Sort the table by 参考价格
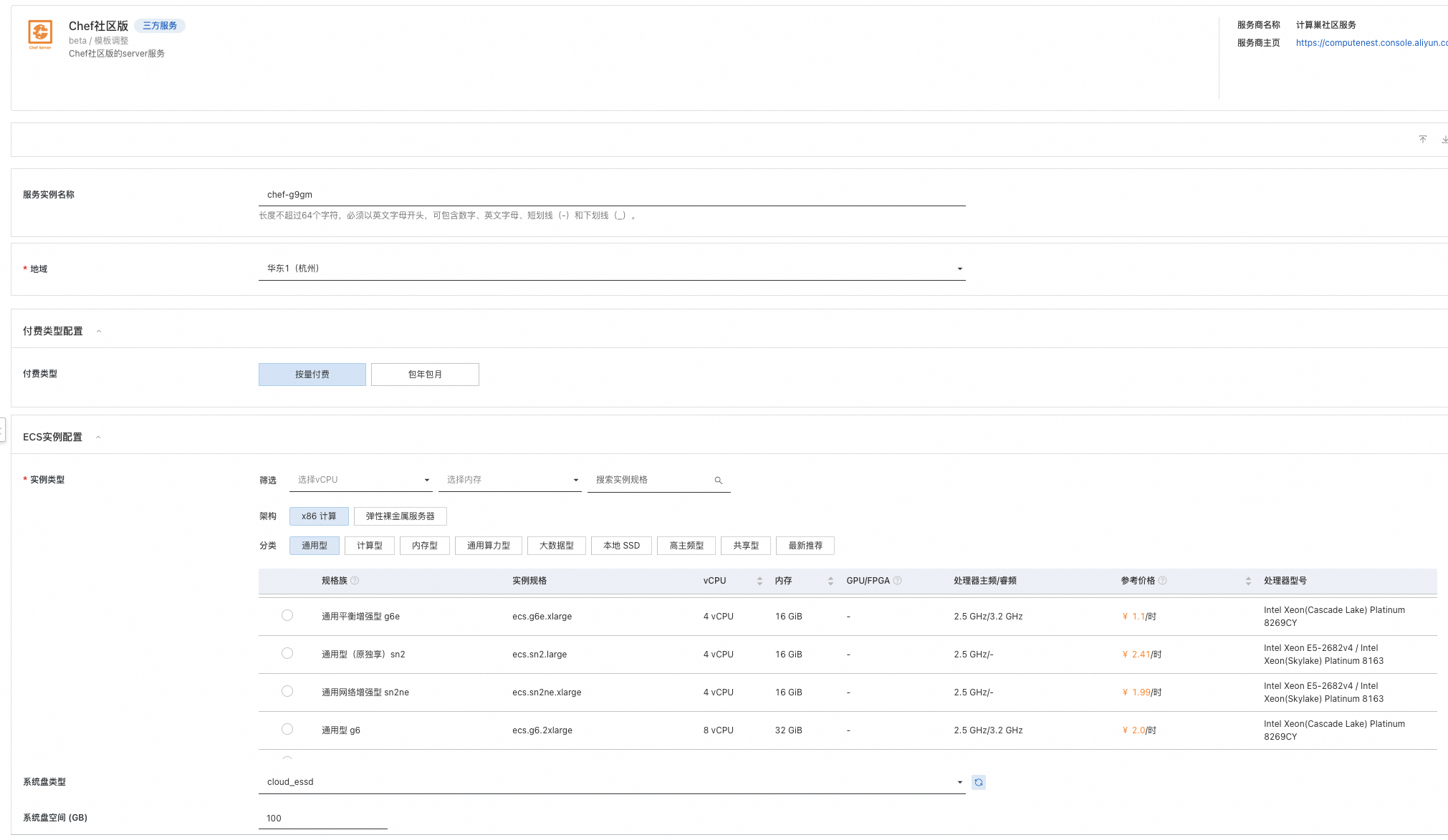Viewport: 1448px width, 840px height. 1248,581
